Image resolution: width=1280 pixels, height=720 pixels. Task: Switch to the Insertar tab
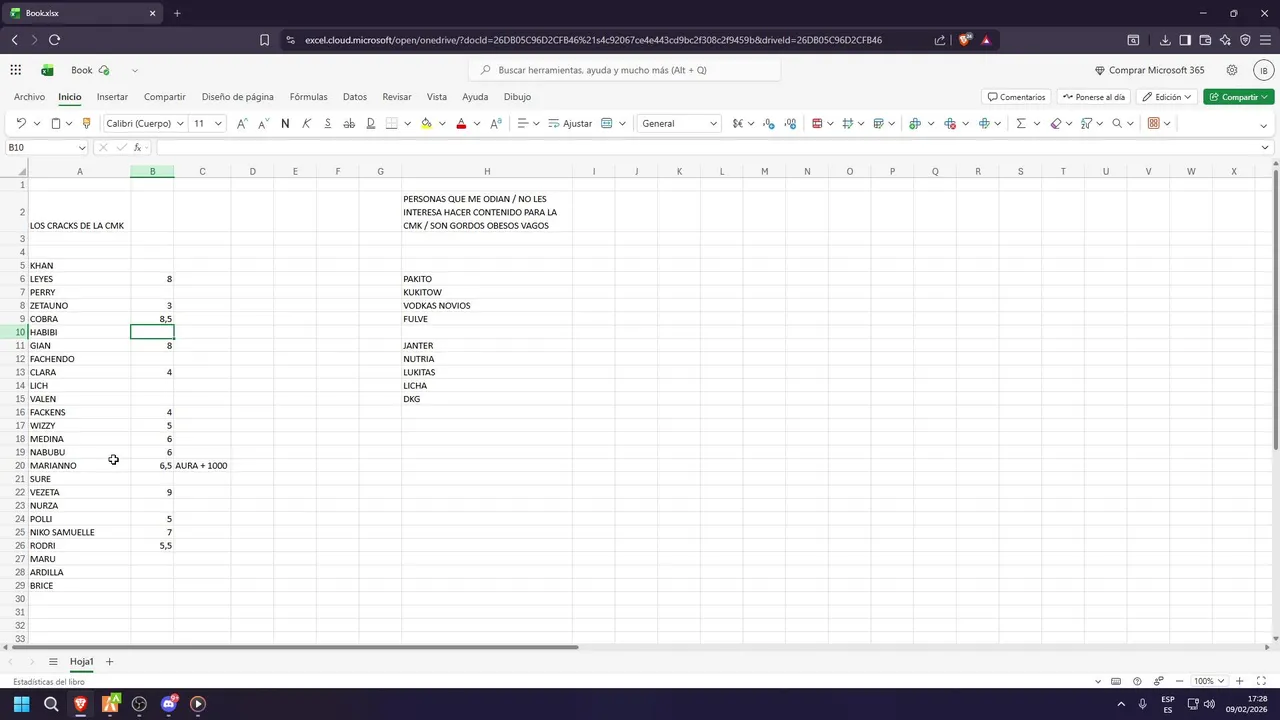point(112,97)
